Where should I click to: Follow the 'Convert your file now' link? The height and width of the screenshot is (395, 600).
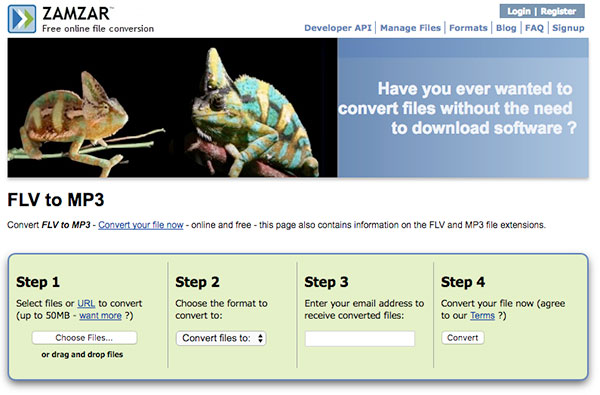click(x=141, y=225)
